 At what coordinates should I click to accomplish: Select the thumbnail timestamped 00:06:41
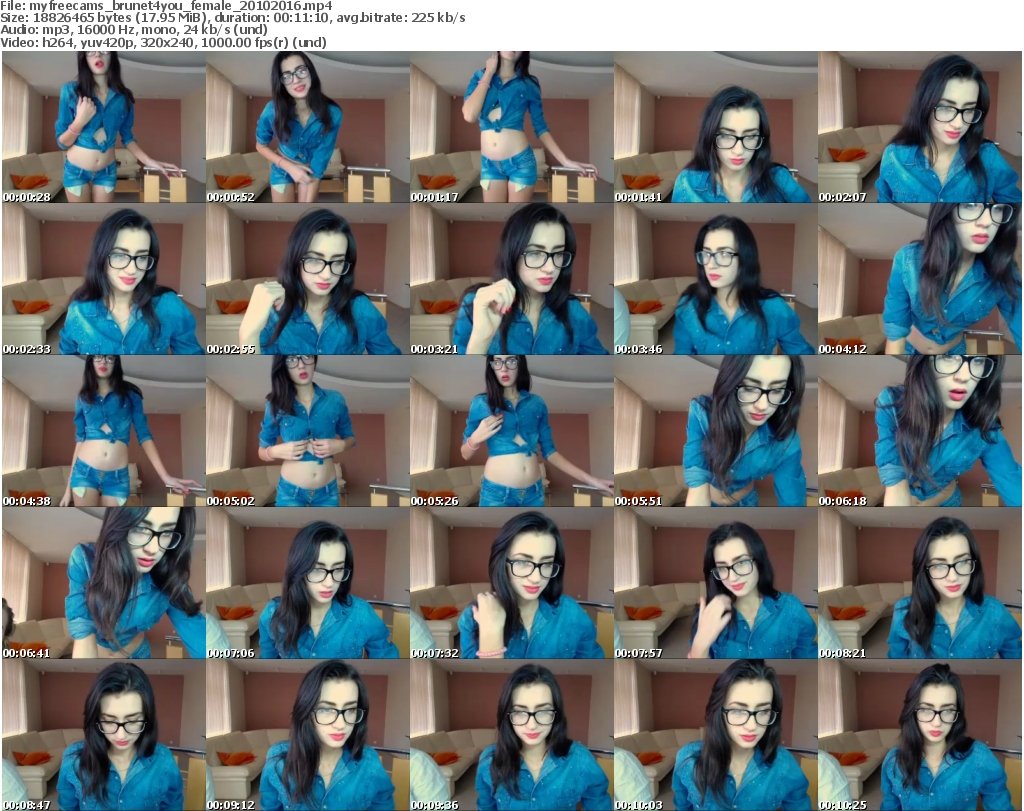[x=104, y=584]
